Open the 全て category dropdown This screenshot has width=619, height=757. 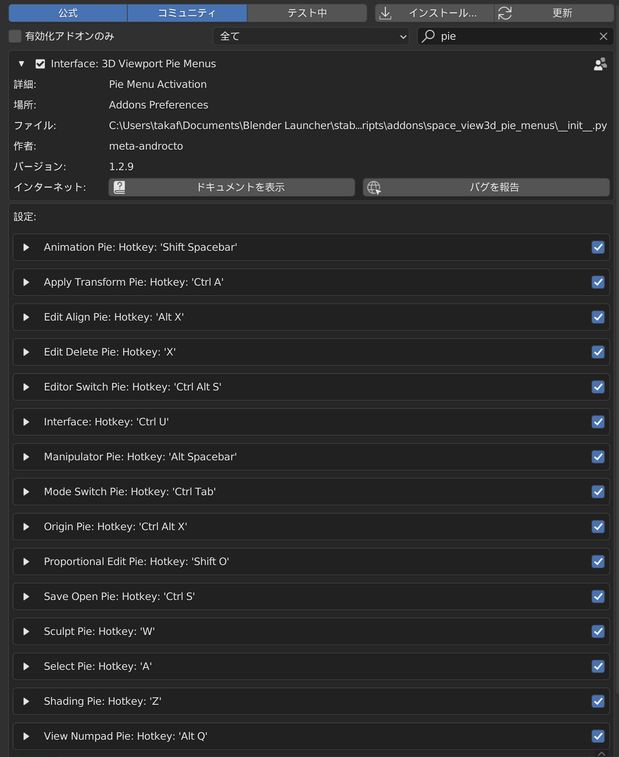point(311,36)
